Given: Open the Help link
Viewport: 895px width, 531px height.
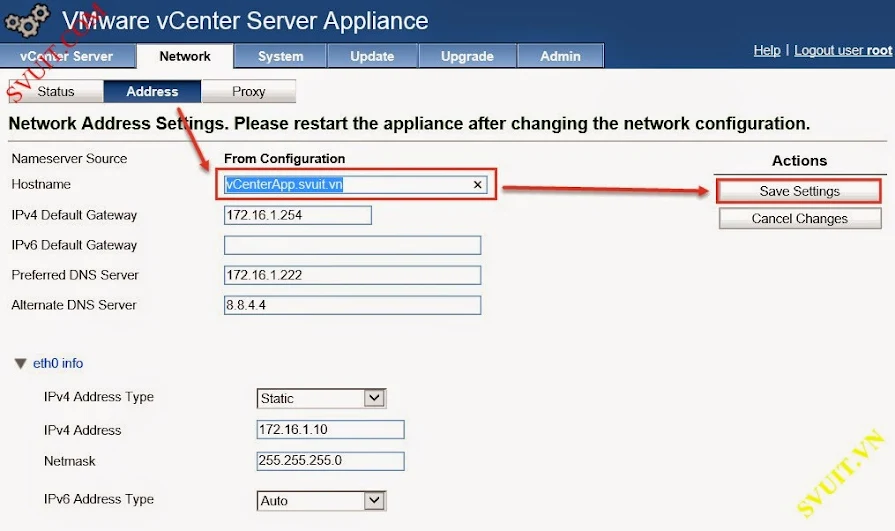Looking at the screenshot, I should (x=767, y=50).
